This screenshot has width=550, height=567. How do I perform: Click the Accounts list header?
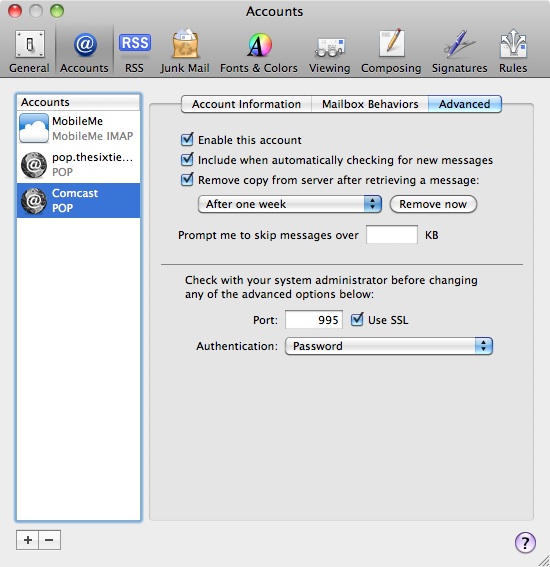coord(78,102)
